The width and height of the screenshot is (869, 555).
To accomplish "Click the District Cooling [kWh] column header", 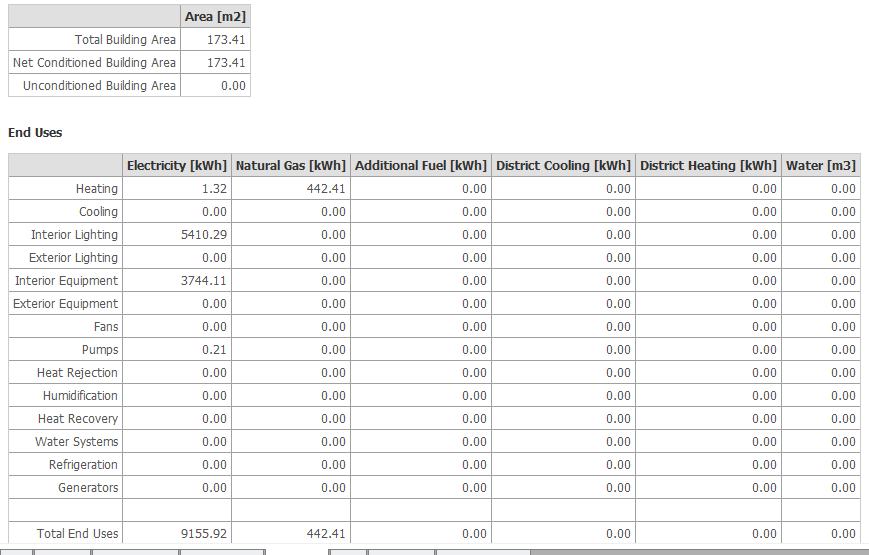I will point(563,166).
